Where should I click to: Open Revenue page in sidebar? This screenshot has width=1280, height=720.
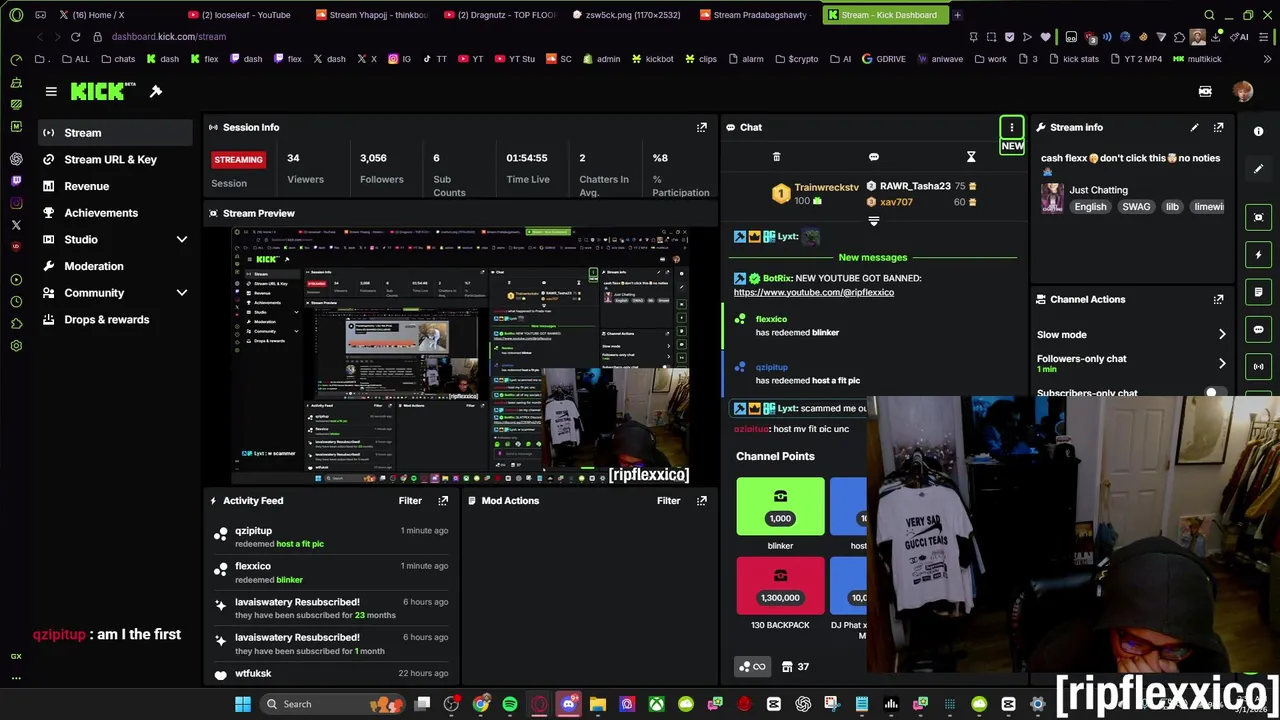pyautogui.click(x=115, y=186)
